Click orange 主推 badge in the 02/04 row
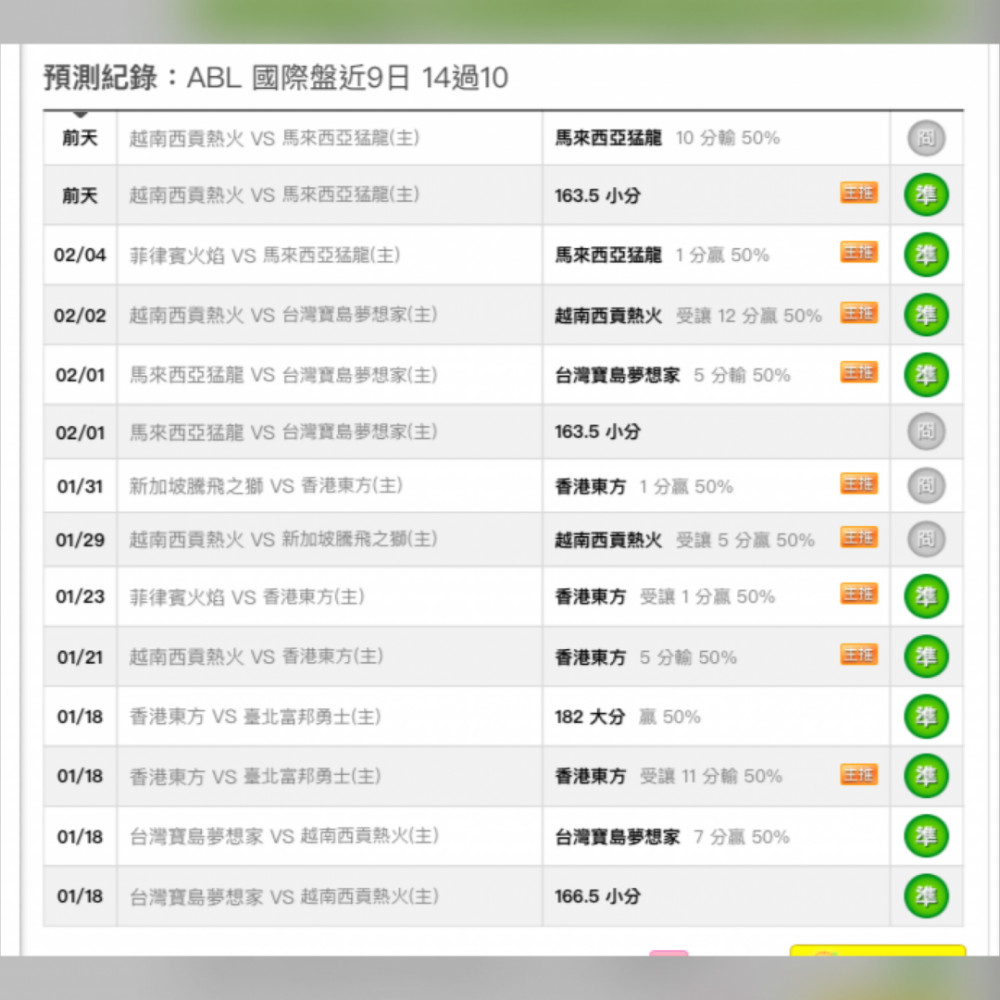This screenshot has height=1000, width=1000. (858, 253)
